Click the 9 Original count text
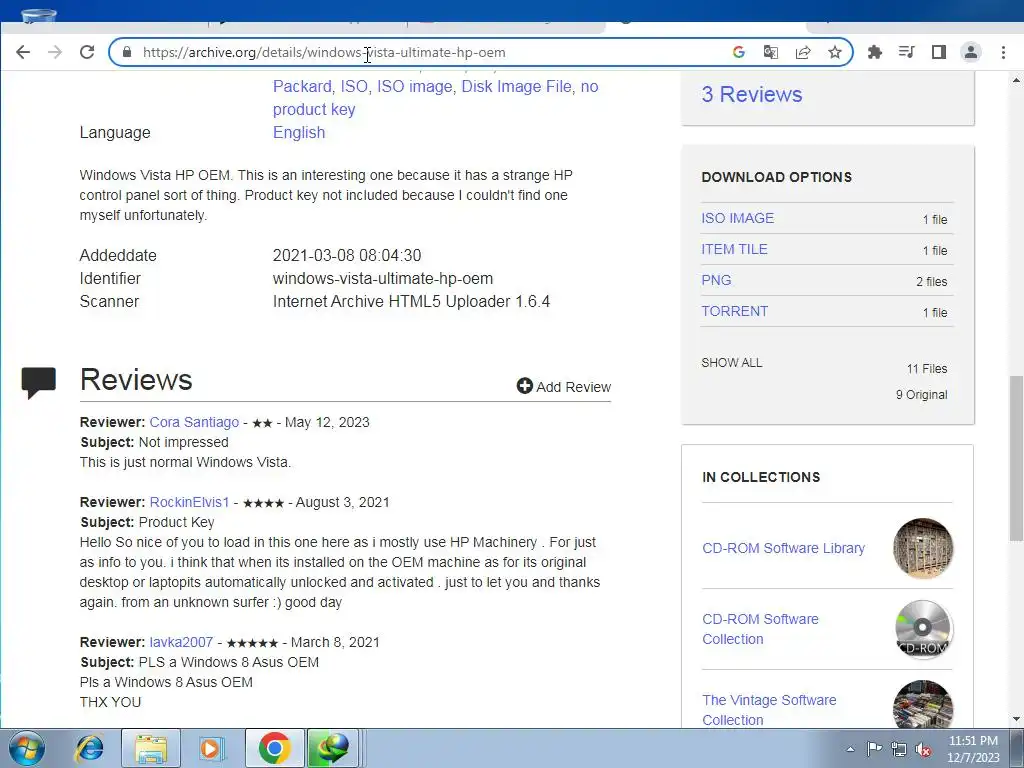 [x=921, y=394]
